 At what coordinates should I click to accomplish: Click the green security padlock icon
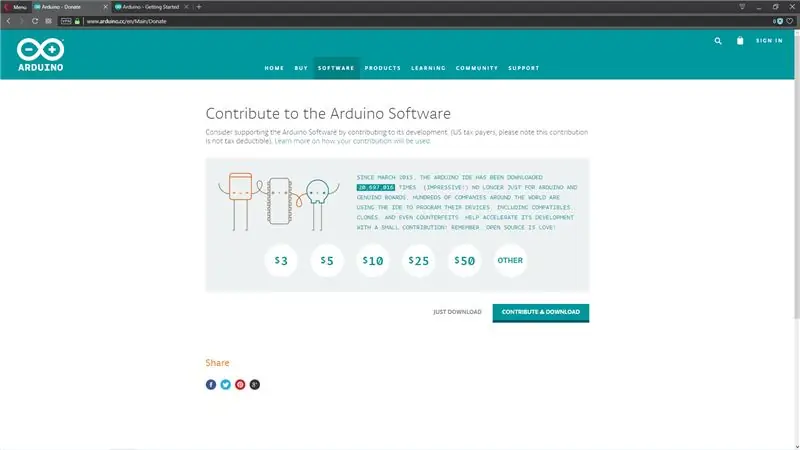pos(77,21)
